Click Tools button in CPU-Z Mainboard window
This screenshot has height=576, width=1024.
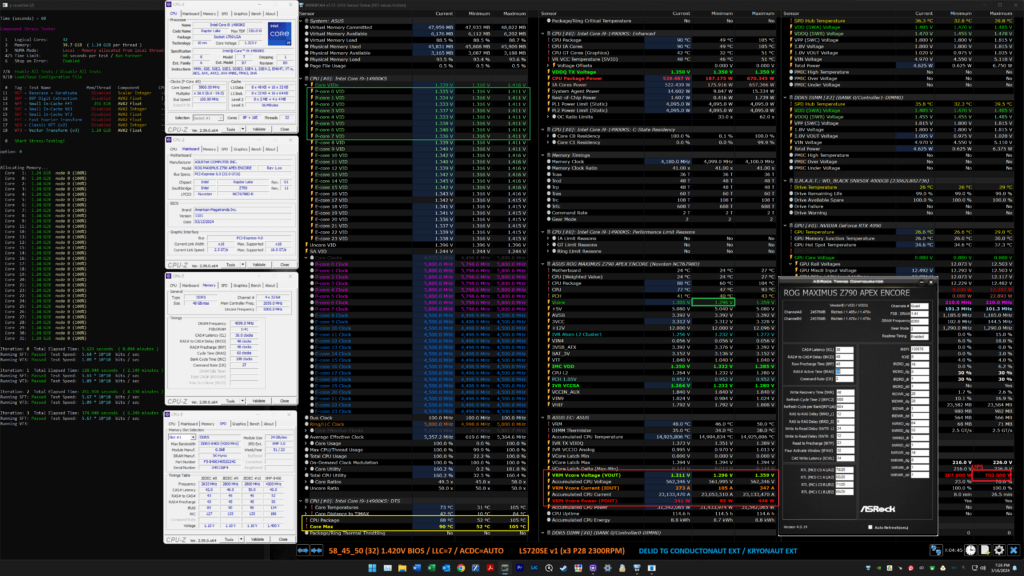pyautogui.click(x=230, y=265)
